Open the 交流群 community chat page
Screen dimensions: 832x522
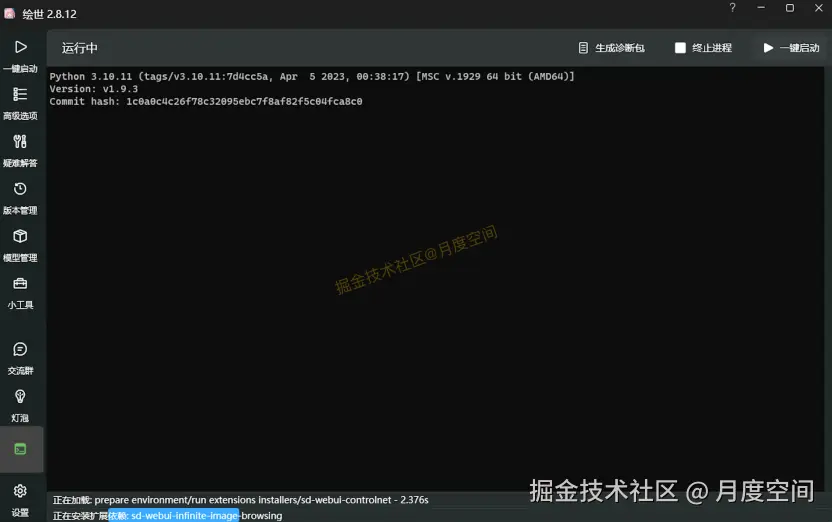20,358
